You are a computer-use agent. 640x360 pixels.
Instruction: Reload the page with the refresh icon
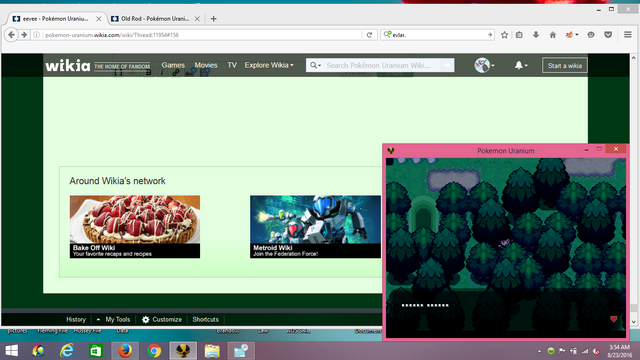[369, 35]
